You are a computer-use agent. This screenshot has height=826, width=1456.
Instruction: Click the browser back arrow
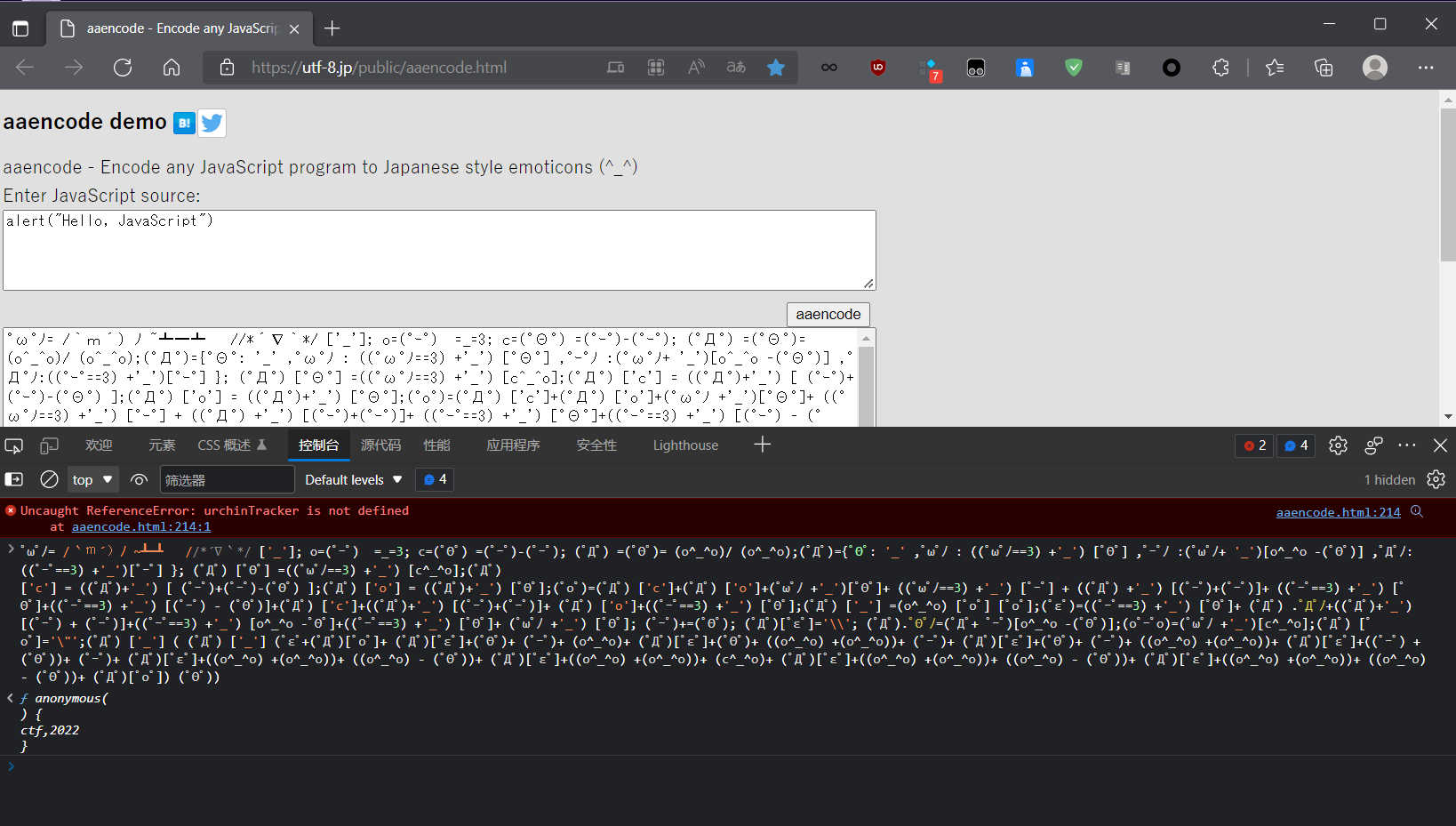(x=25, y=68)
